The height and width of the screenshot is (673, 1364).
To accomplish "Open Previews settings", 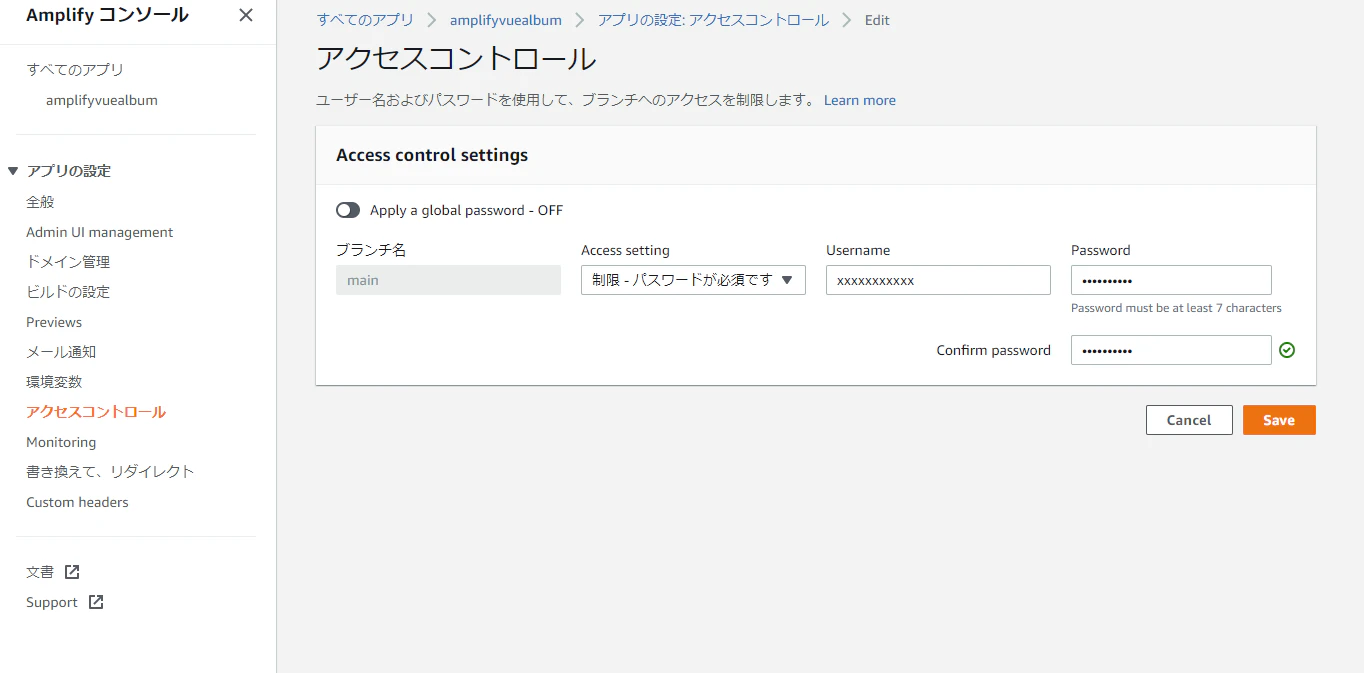I will tap(54, 322).
